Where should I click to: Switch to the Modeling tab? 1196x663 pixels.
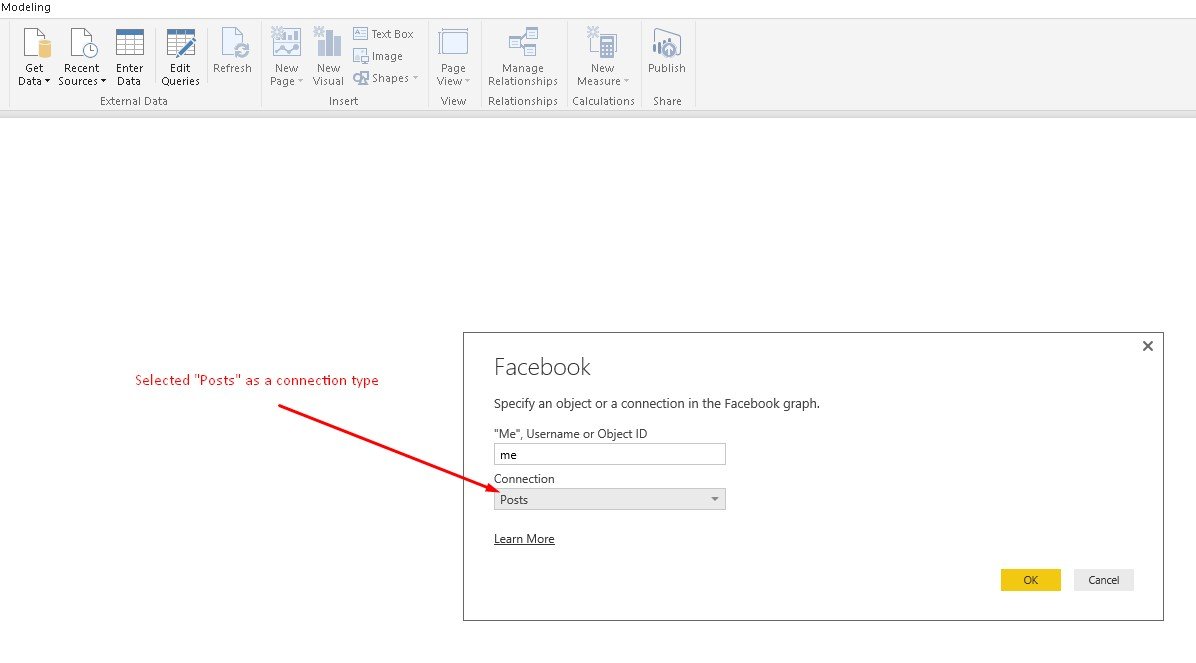(x=26, y=7)
